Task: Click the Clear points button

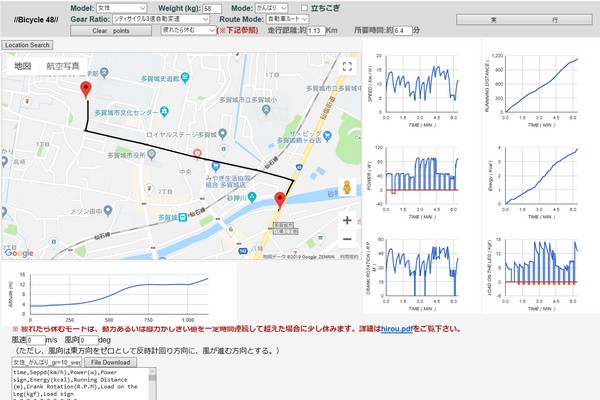Action: point(110,31)
